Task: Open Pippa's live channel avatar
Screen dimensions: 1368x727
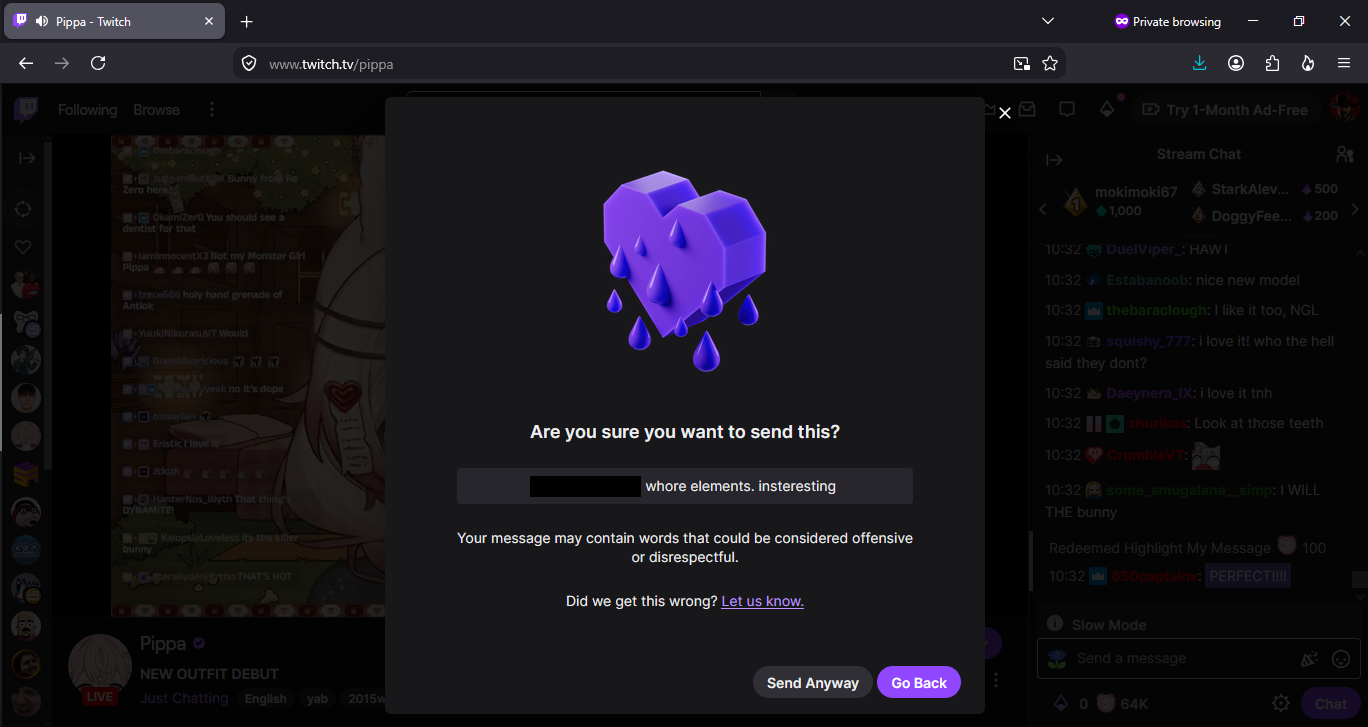Action: [99, 667]
